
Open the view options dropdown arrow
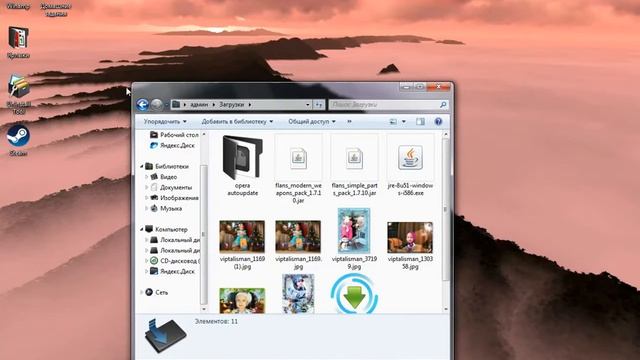[x=404, y=121]
